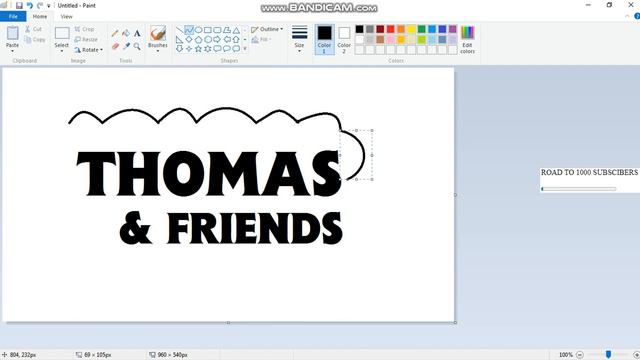Choose the Triangle shape

tap(236, 30)
